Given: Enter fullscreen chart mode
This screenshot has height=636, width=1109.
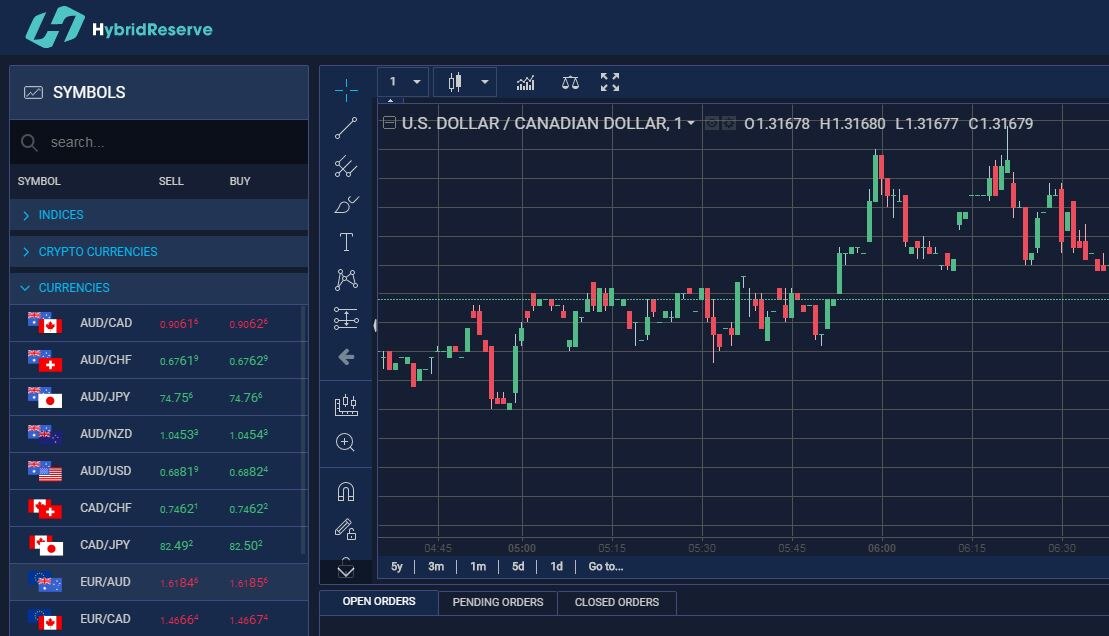Looking at the screenshot, I should coord(610,82).
